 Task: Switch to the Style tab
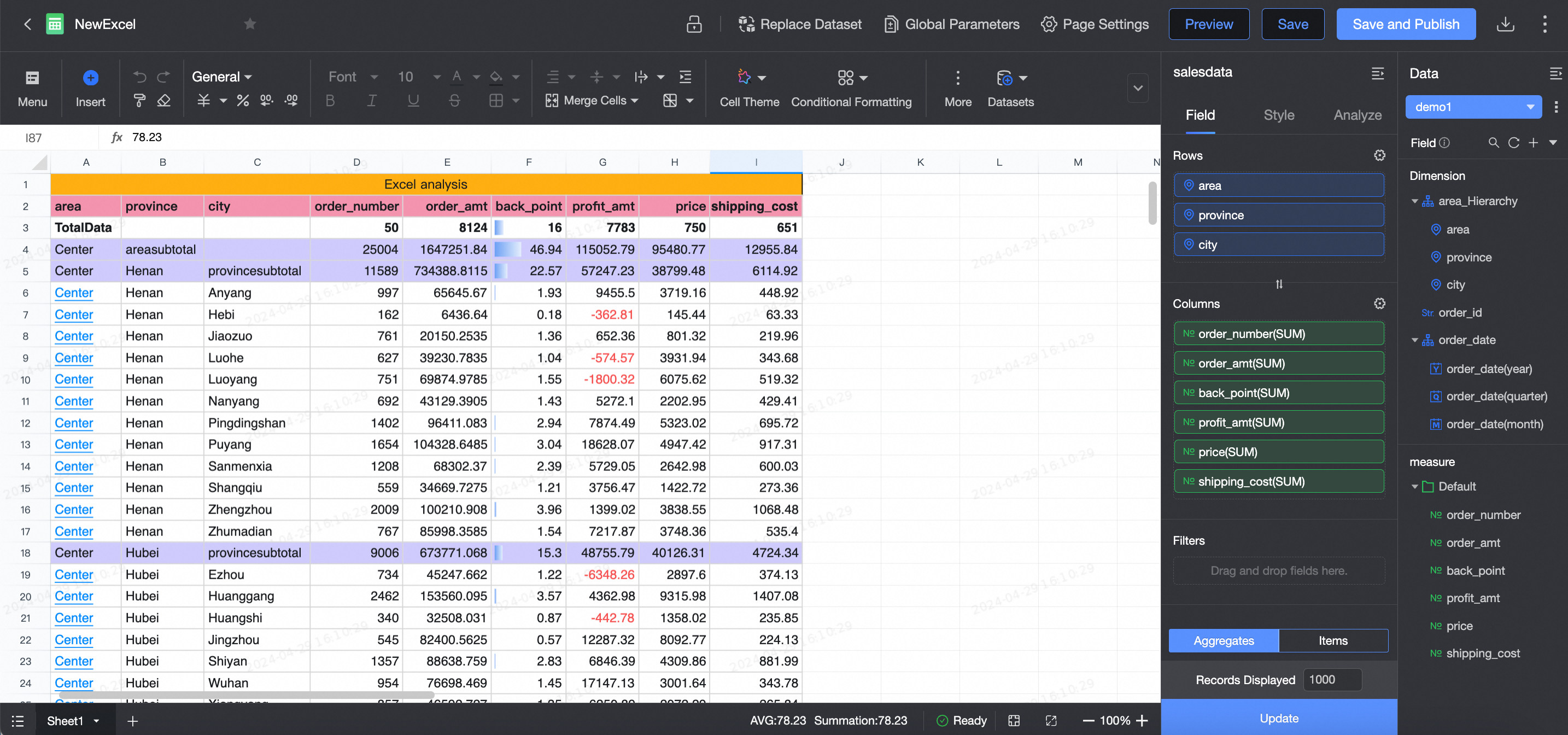[1278, 115]
